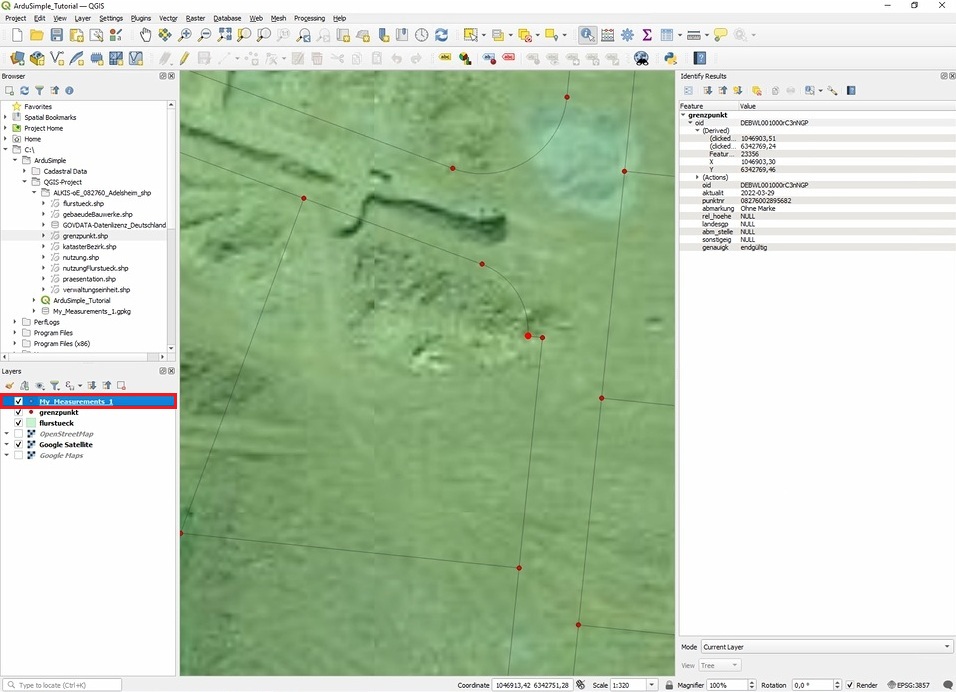Open the Statistical Summary sigma icon
956x692 pixels.
click(647, 35)
